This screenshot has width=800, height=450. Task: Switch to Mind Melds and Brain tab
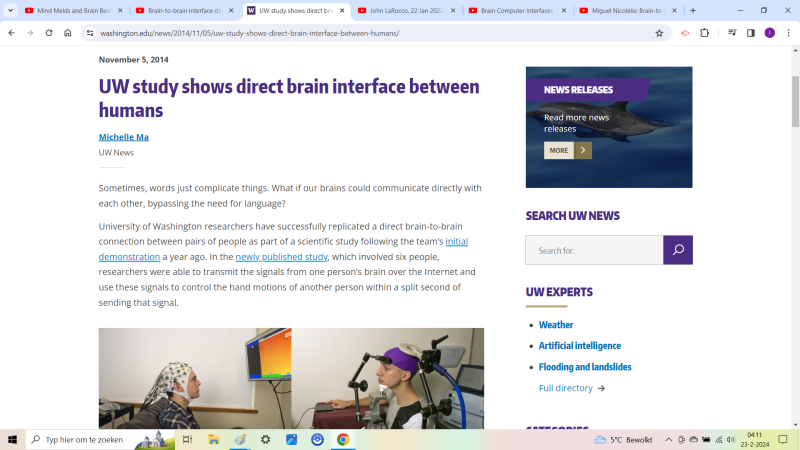[73, 10]
